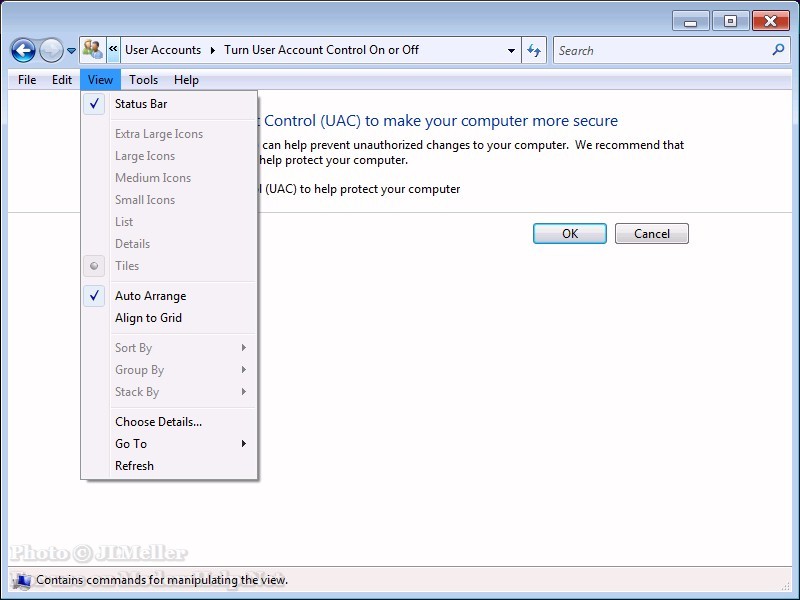Click the OK button
The image size is (800, 600).
[x=570, y=234]
